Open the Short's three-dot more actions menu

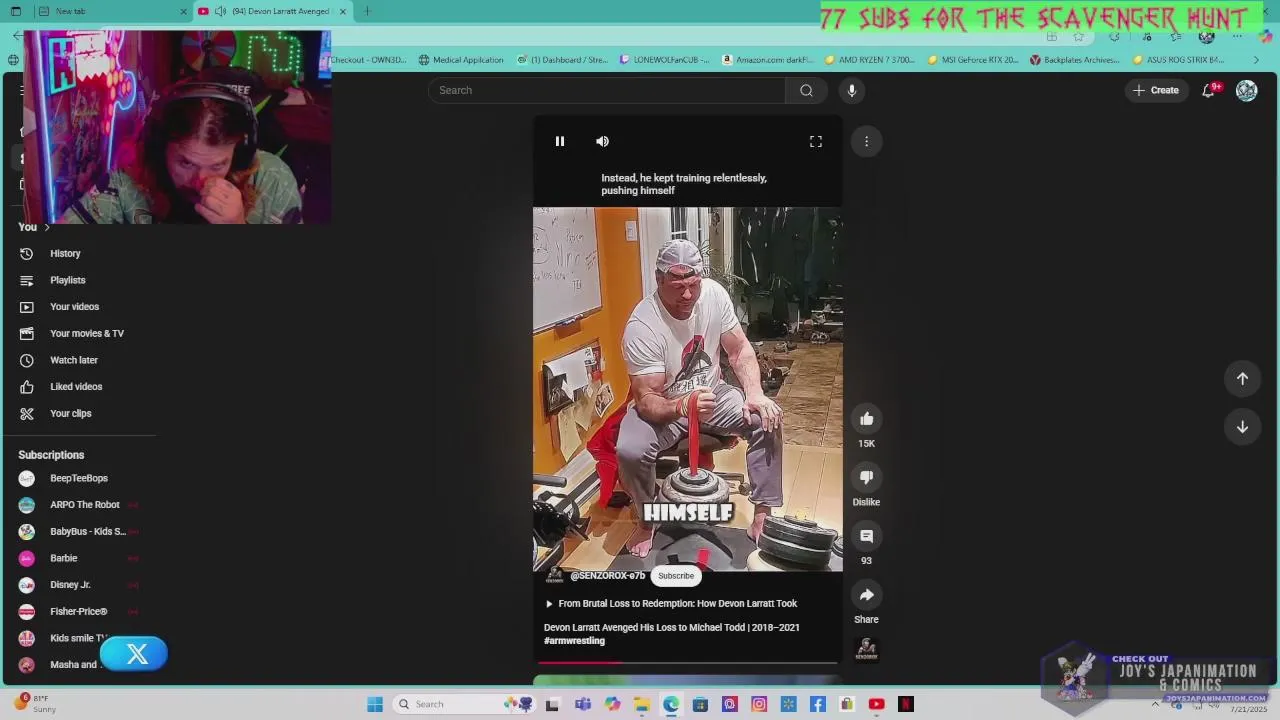coord(866,141)
